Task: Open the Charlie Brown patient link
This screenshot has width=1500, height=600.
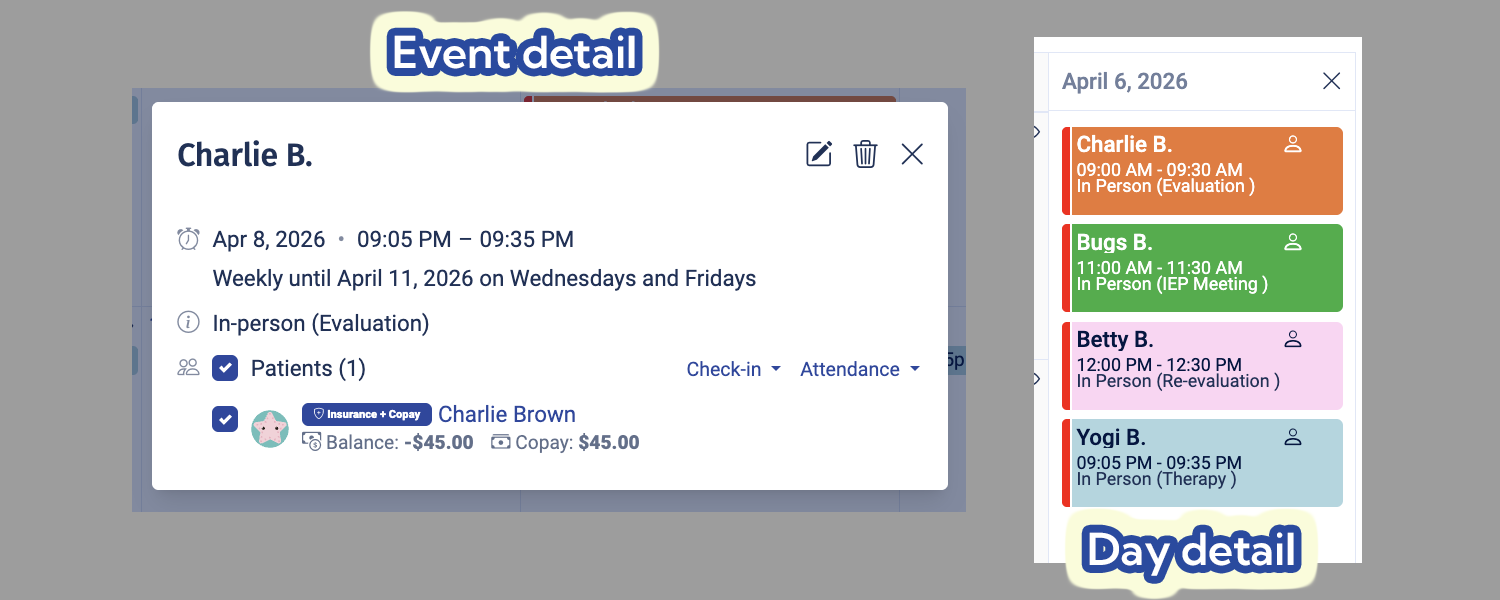Action: [x=507, y=414]
